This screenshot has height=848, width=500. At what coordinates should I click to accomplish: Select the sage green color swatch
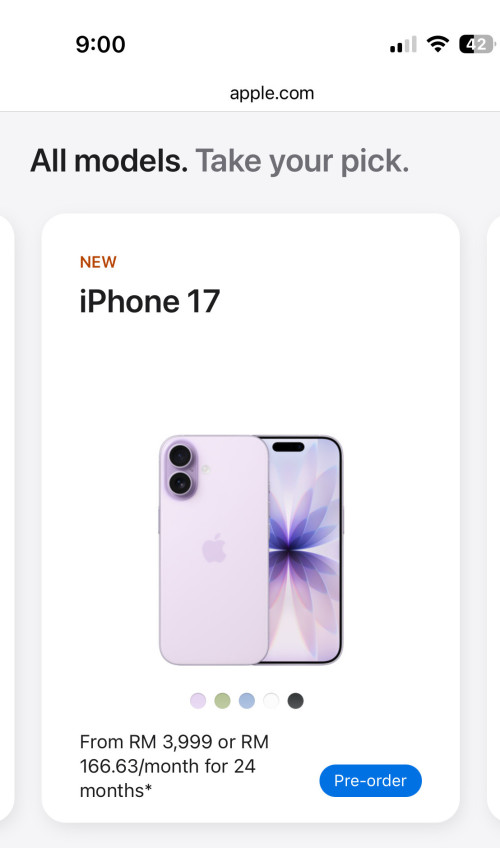[222, 700]
